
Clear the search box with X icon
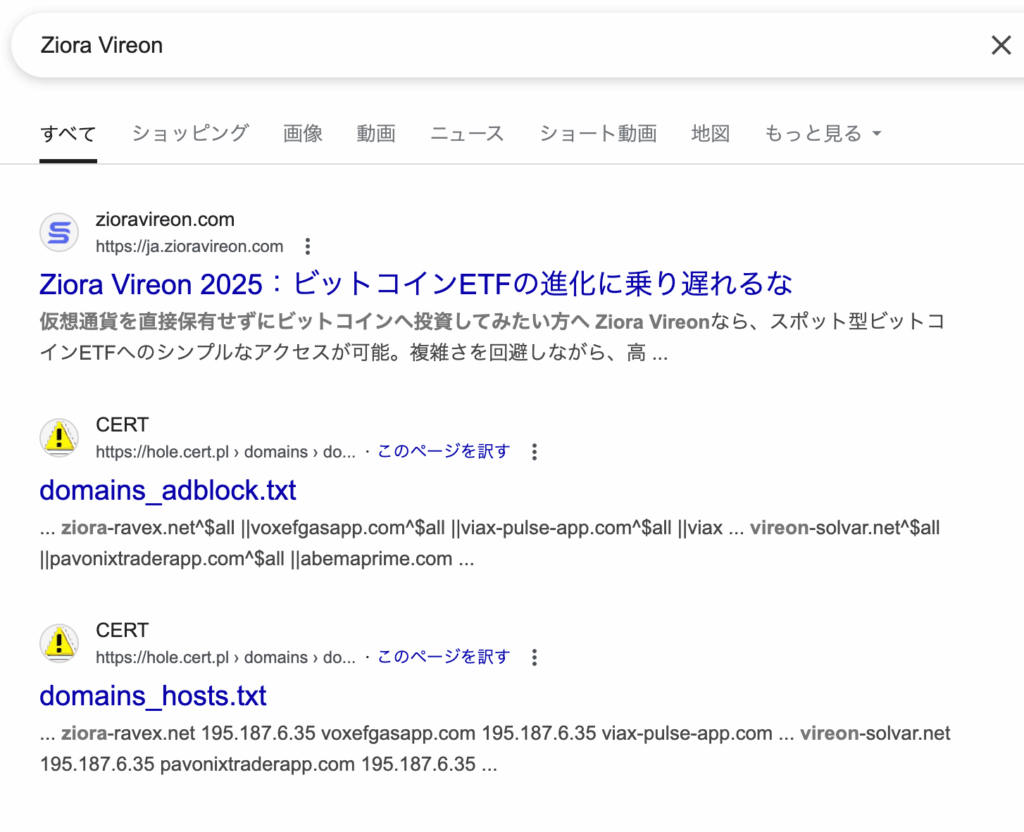1000,45
